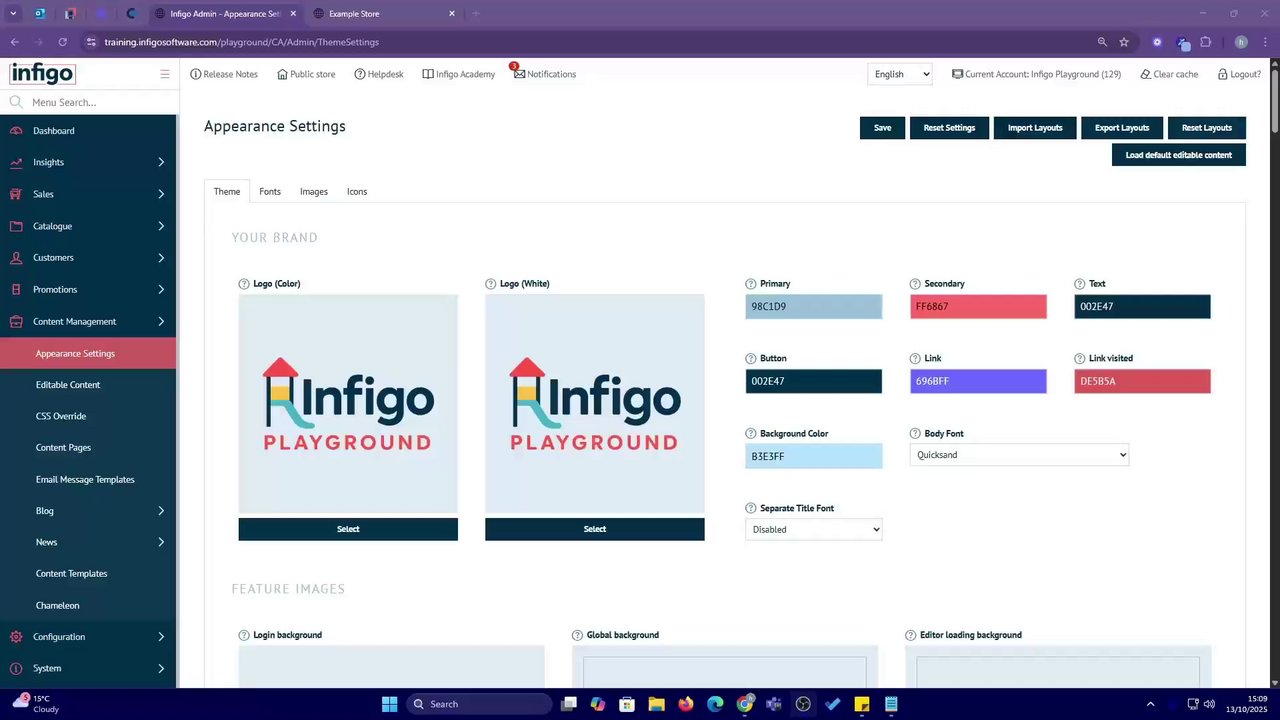1280x720 pixels.
Task: Click the help icon beside Global background
Action: click(x=577, y=635)
